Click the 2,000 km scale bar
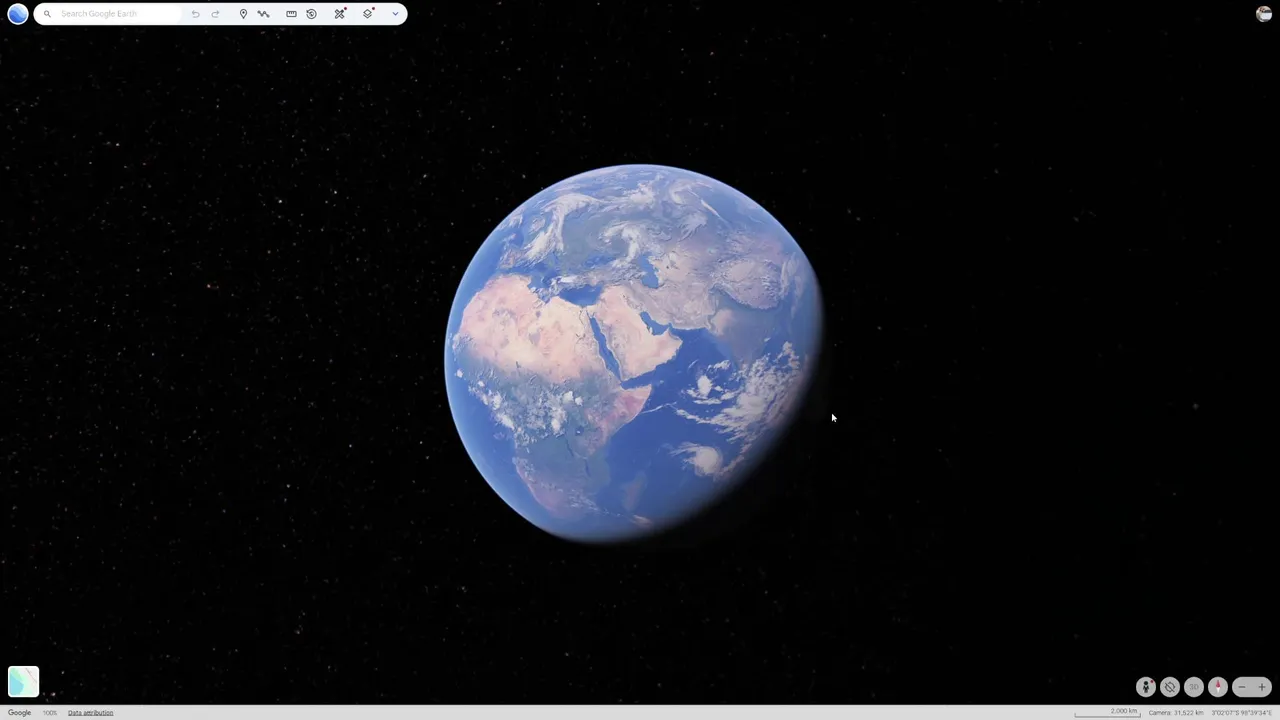The height and width of the screenshot is (720, 1280). point(1107,712)
